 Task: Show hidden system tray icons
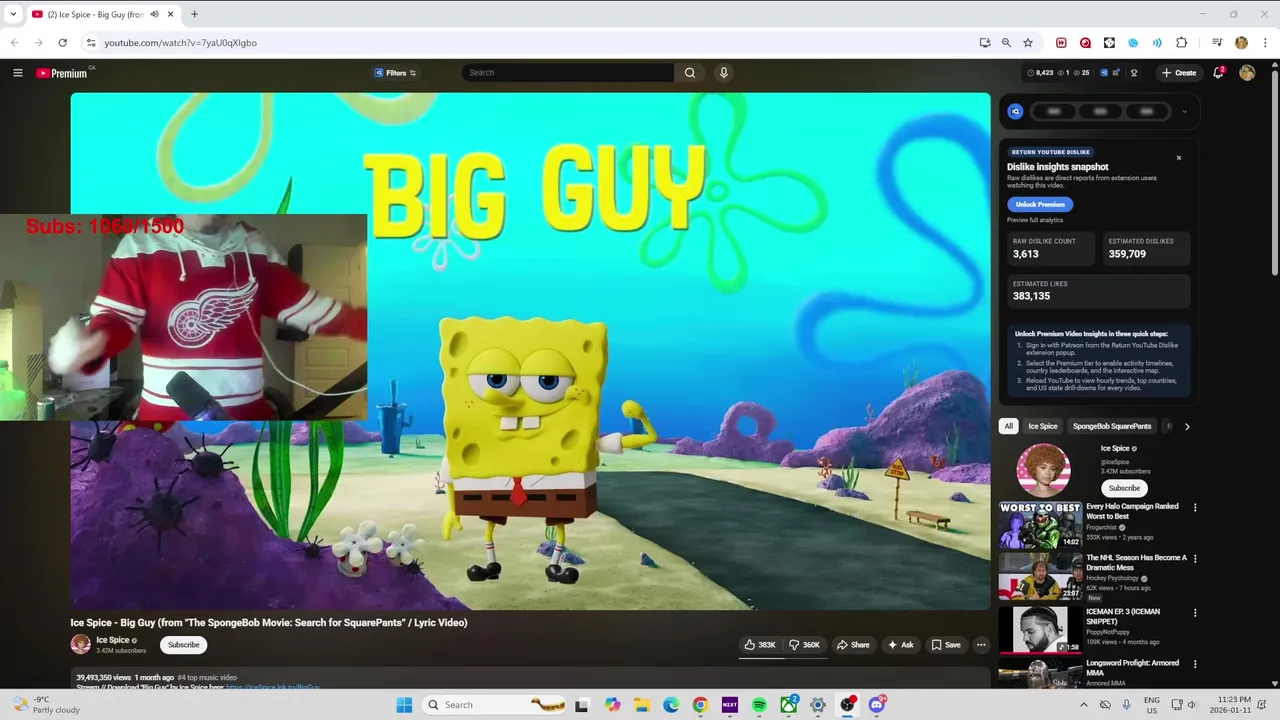coord(1085,705)
